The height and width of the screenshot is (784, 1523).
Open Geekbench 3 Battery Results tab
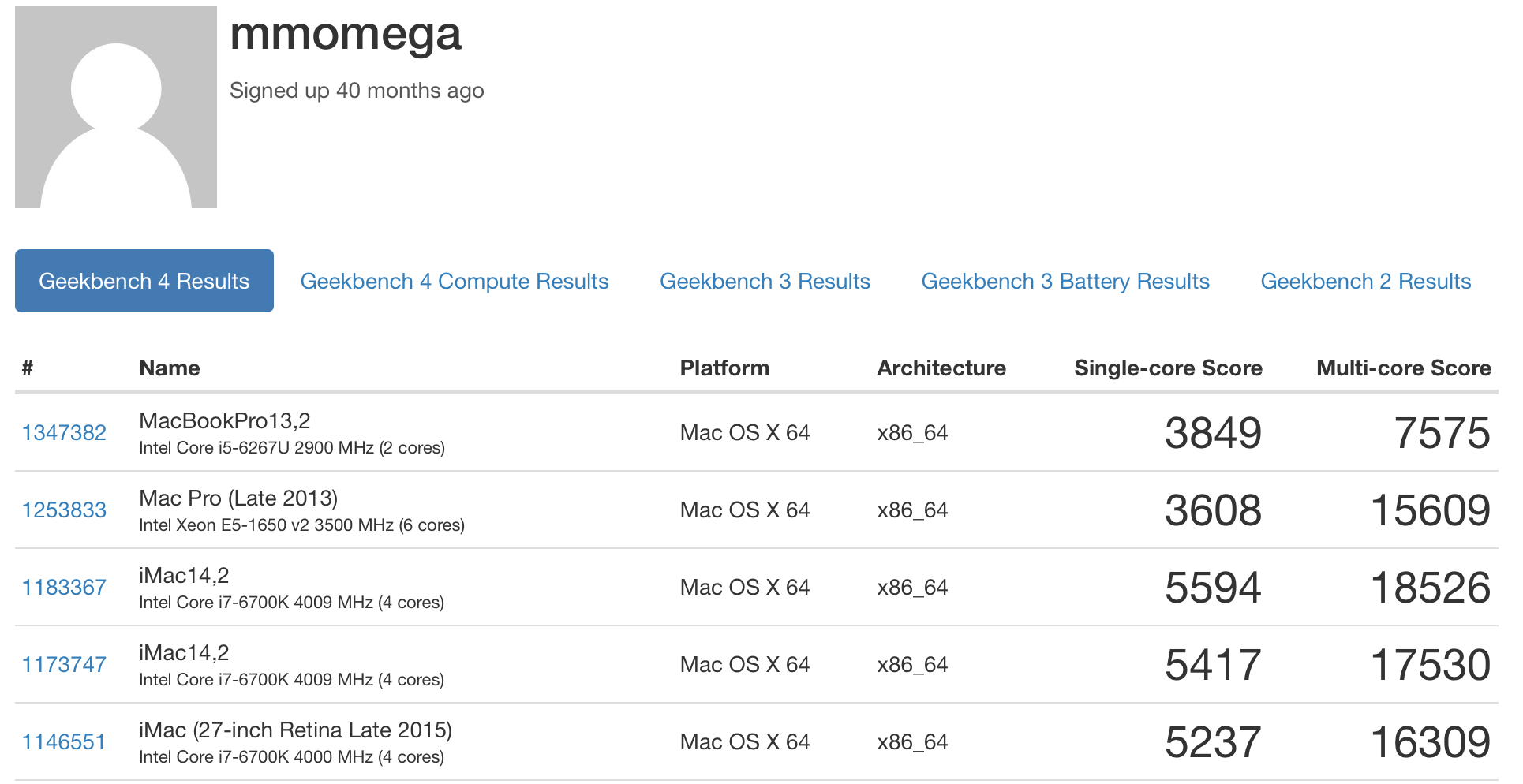(1065, 281)
